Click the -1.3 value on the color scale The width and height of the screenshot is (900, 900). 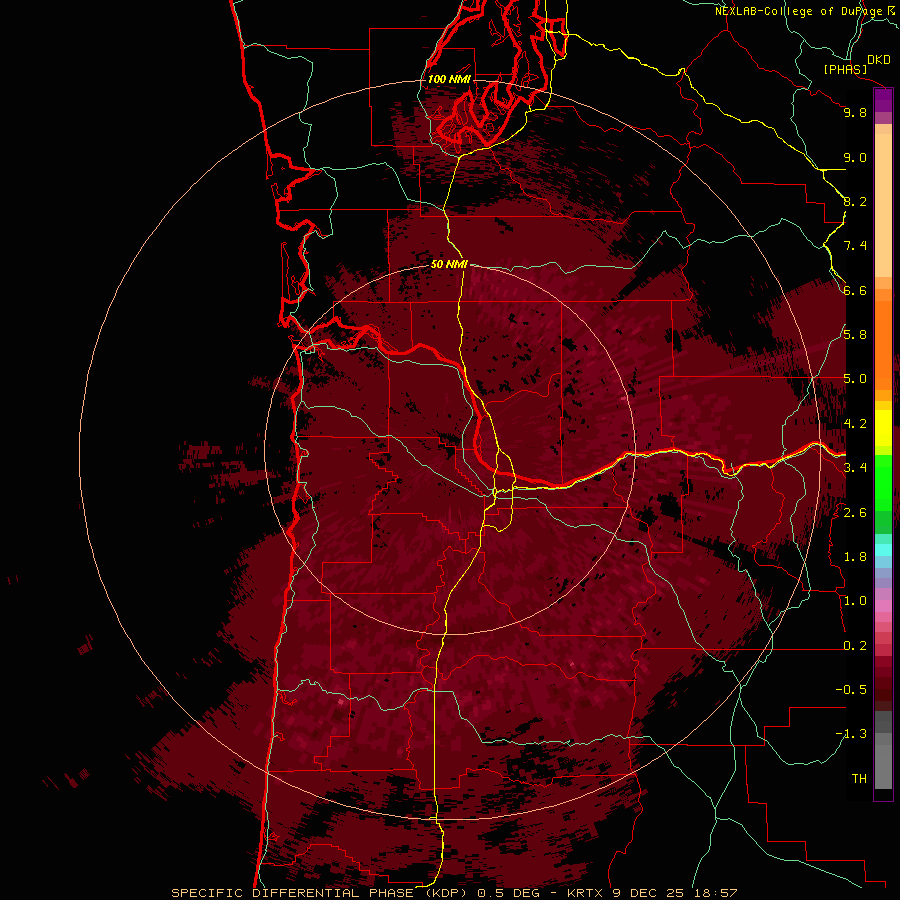click(x=851, y=734)
